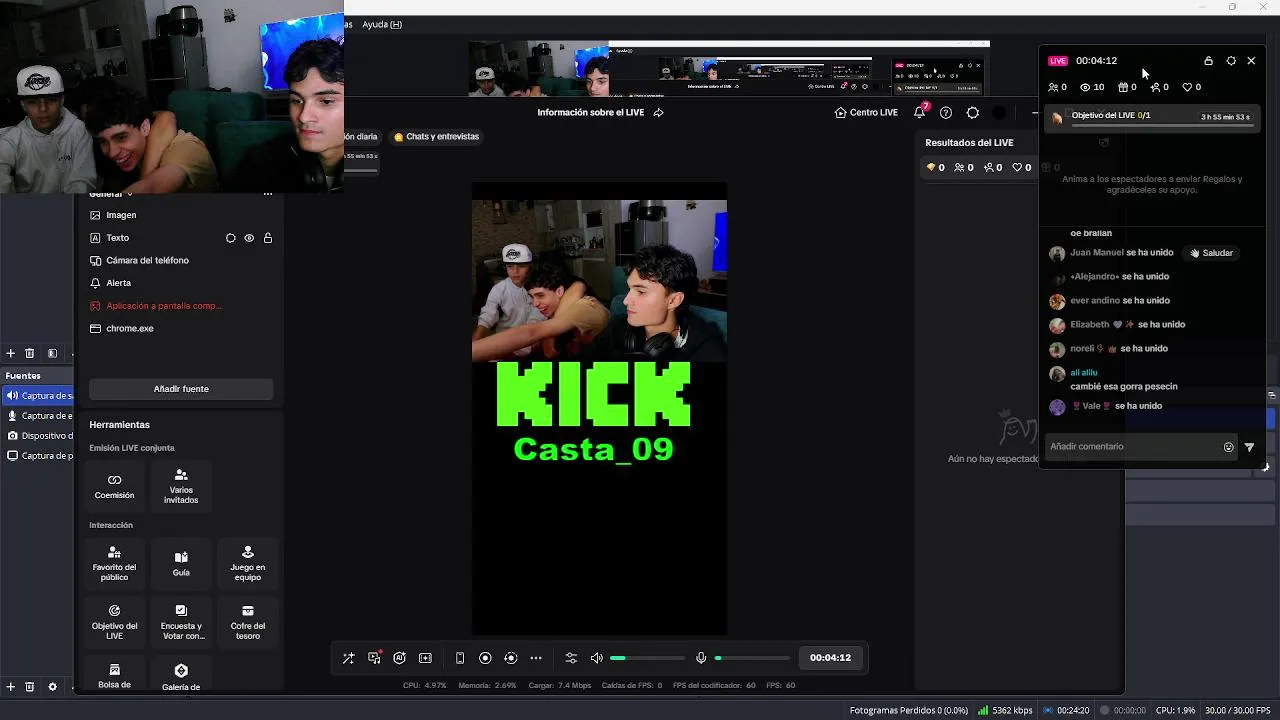
Task: Select the Texto source row
Action: [x=181, y=238]
